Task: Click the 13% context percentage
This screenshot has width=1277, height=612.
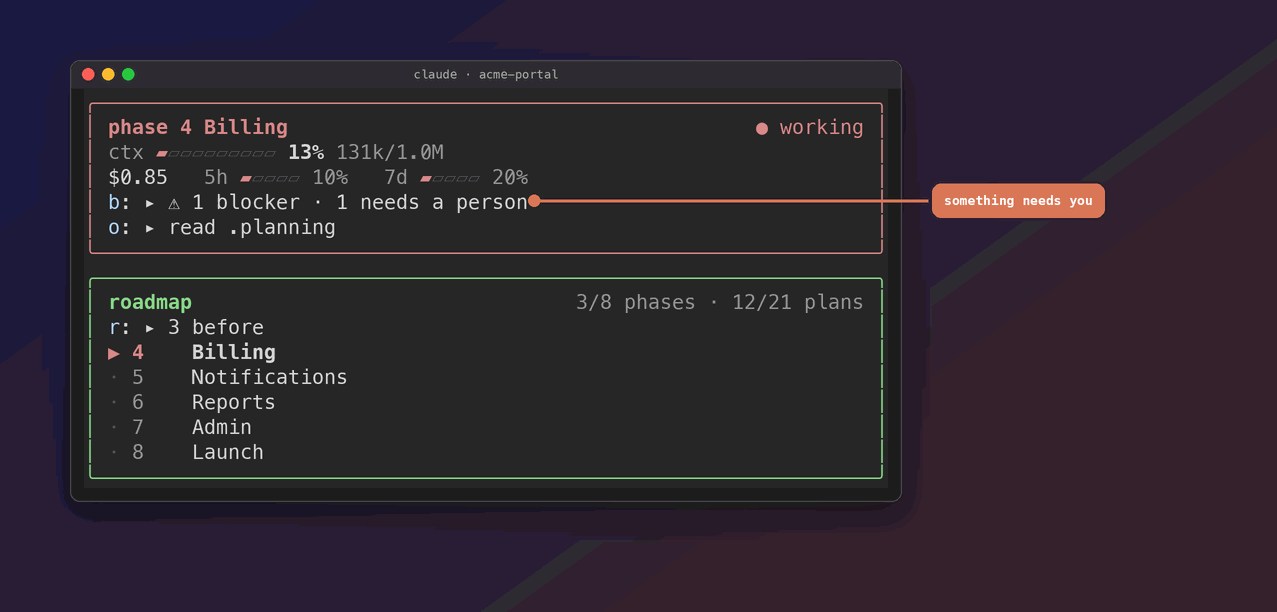Action: [x=306, y=152]
